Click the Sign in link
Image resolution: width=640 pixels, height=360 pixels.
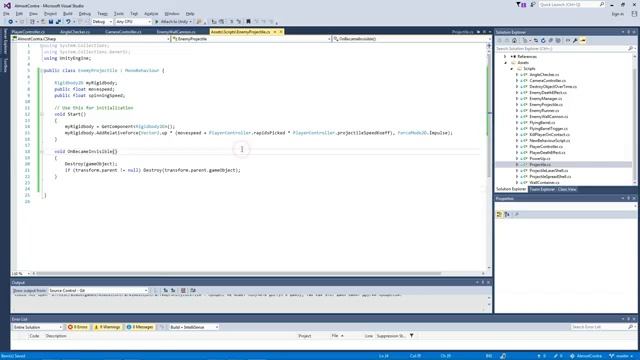617,14
